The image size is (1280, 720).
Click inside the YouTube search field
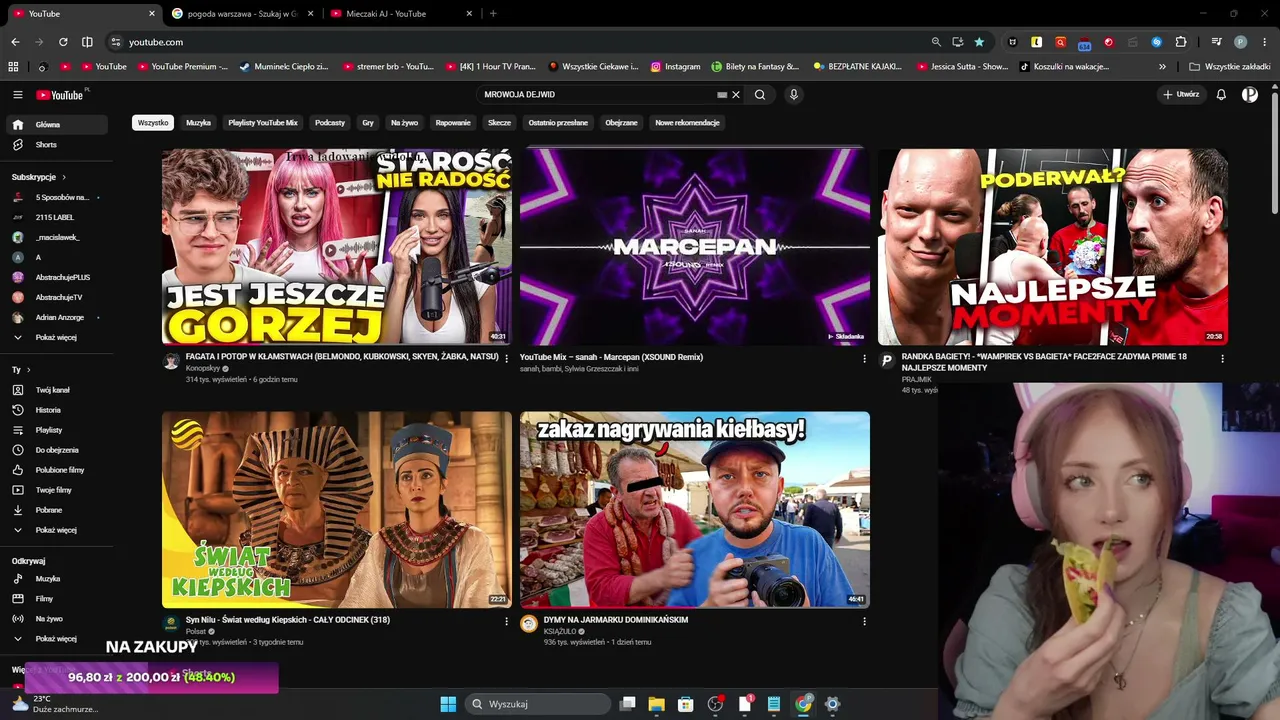pyautogui.click(x=597, y=95)
